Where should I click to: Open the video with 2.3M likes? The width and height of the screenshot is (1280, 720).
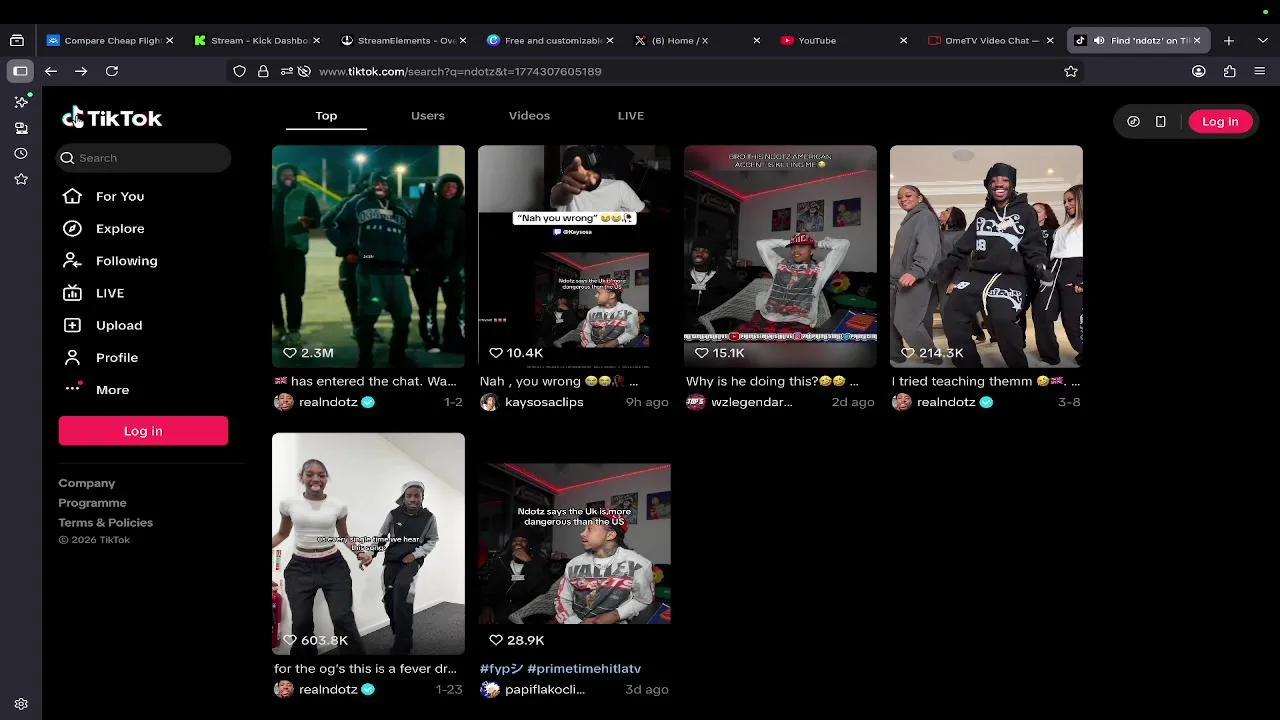[x=368, y=256]
